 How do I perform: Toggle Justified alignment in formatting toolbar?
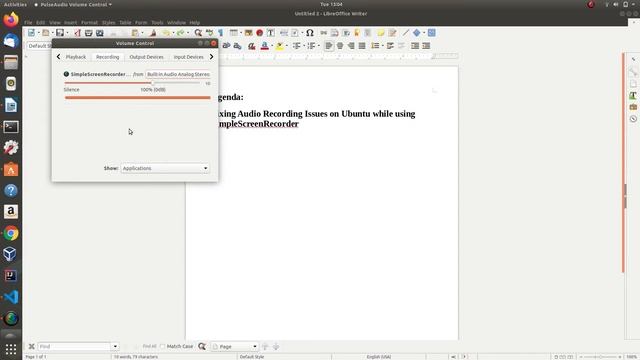(362, 46)
